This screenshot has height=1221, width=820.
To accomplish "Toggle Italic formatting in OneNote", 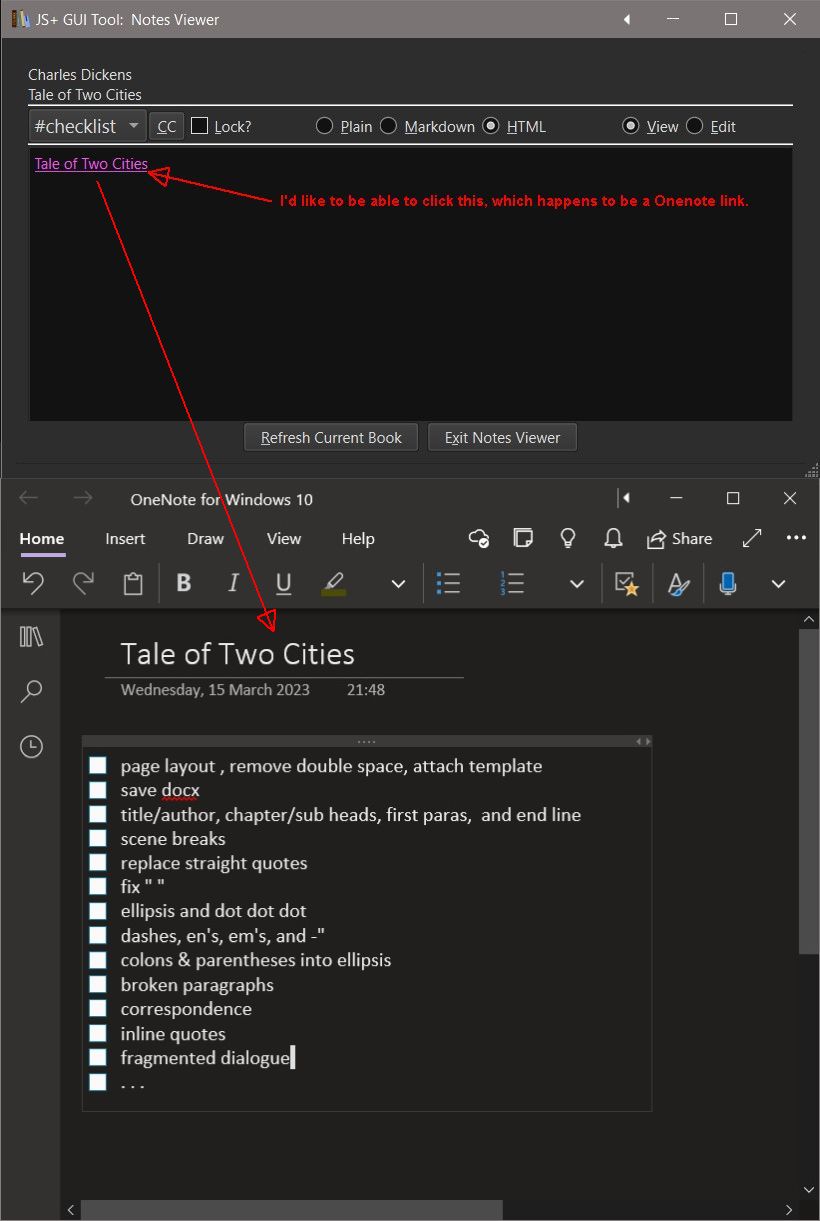I will (x=234, y=584).
